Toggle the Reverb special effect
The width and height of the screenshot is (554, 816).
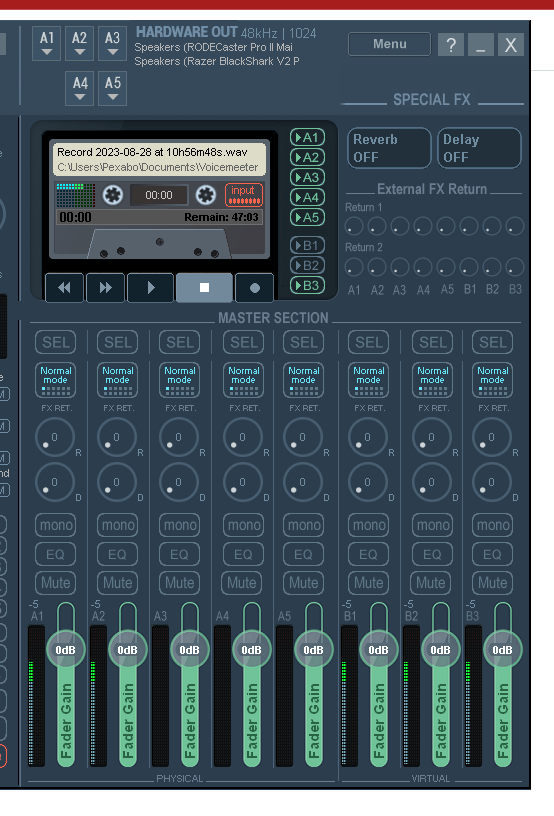(389, 148)
